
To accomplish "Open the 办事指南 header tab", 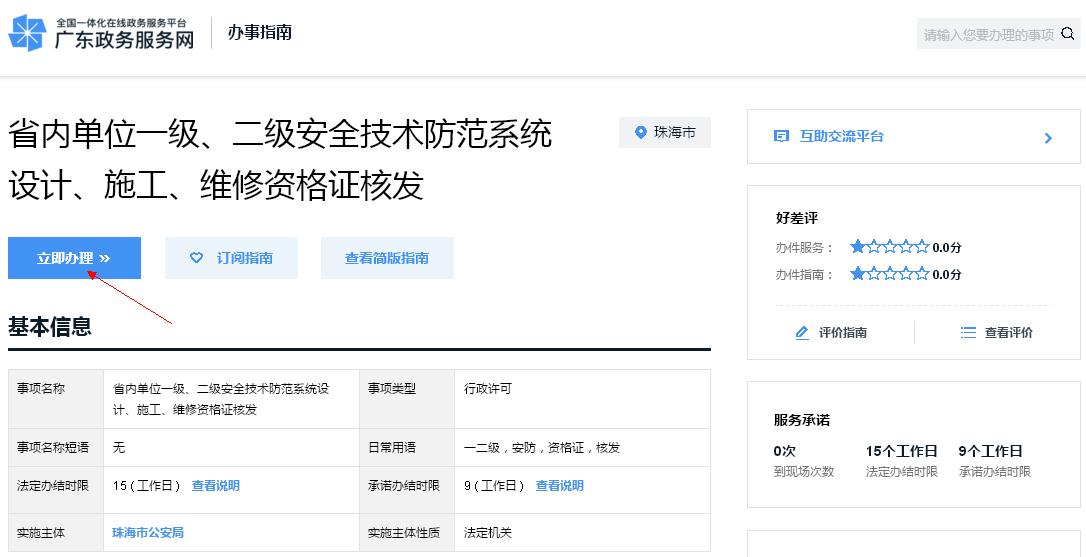I will coord(260,33).
